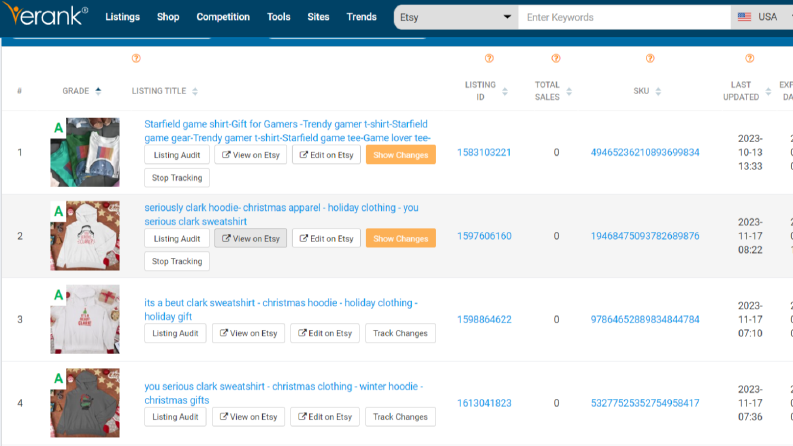
Task: Sort by SKU column arrows
Action: (658, 92)
